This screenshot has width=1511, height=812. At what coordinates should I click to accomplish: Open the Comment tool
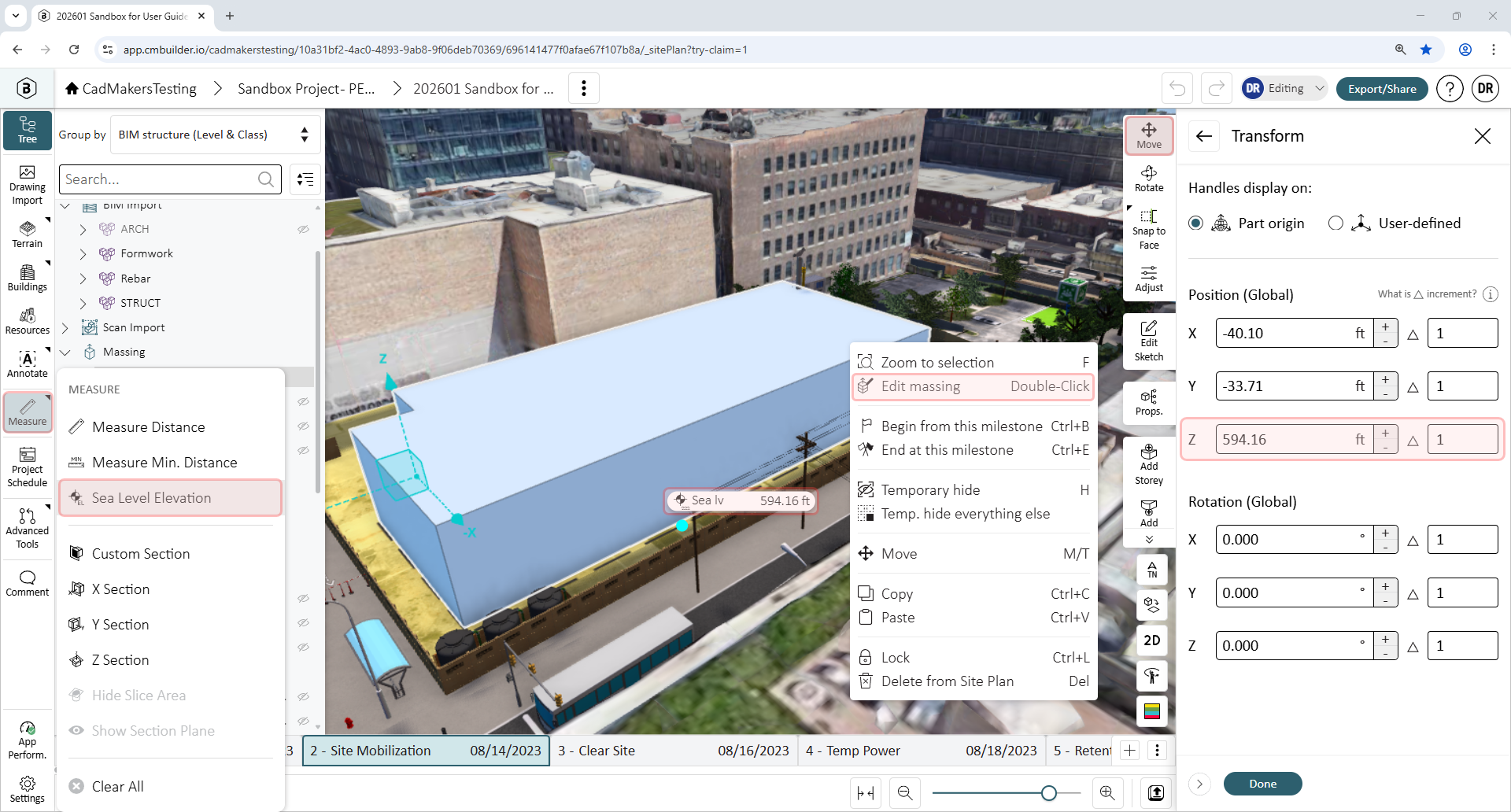tap(28, 583)
